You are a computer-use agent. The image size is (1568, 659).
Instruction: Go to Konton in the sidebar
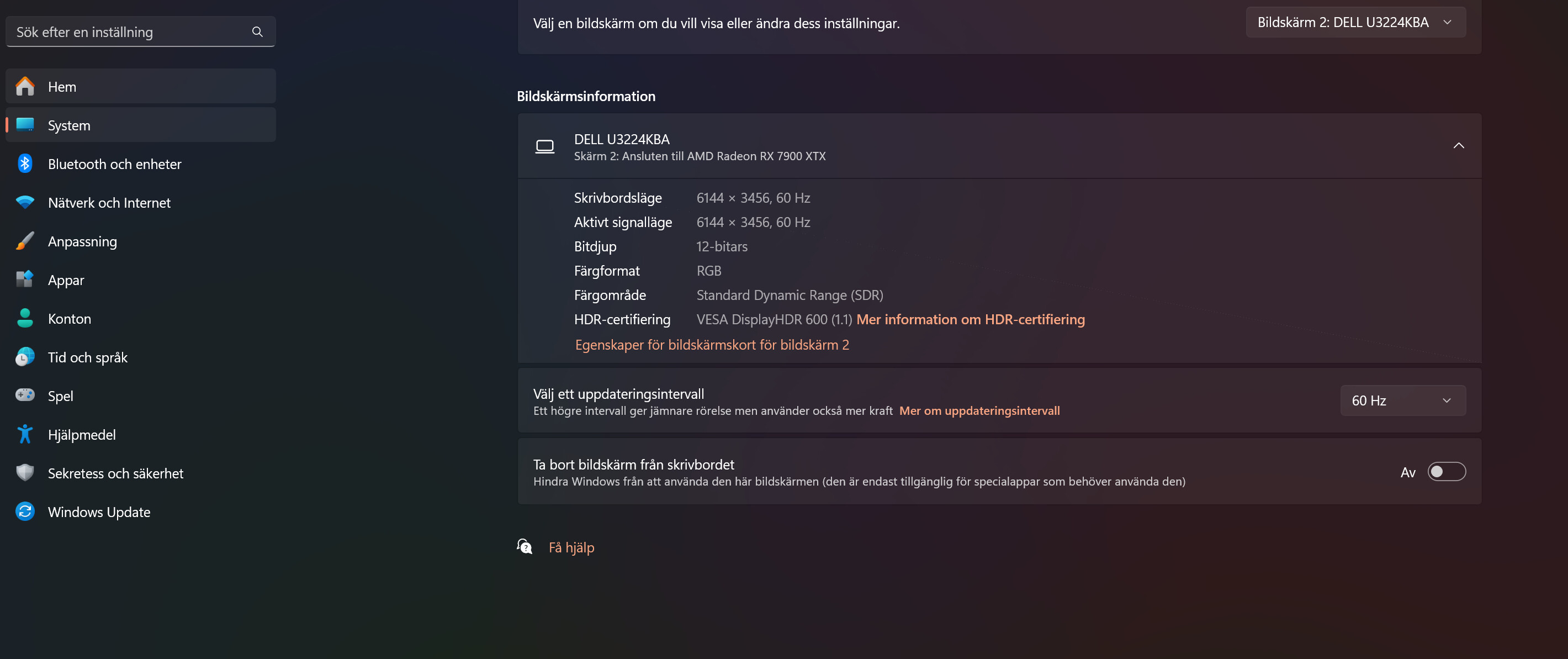(70, 319)
